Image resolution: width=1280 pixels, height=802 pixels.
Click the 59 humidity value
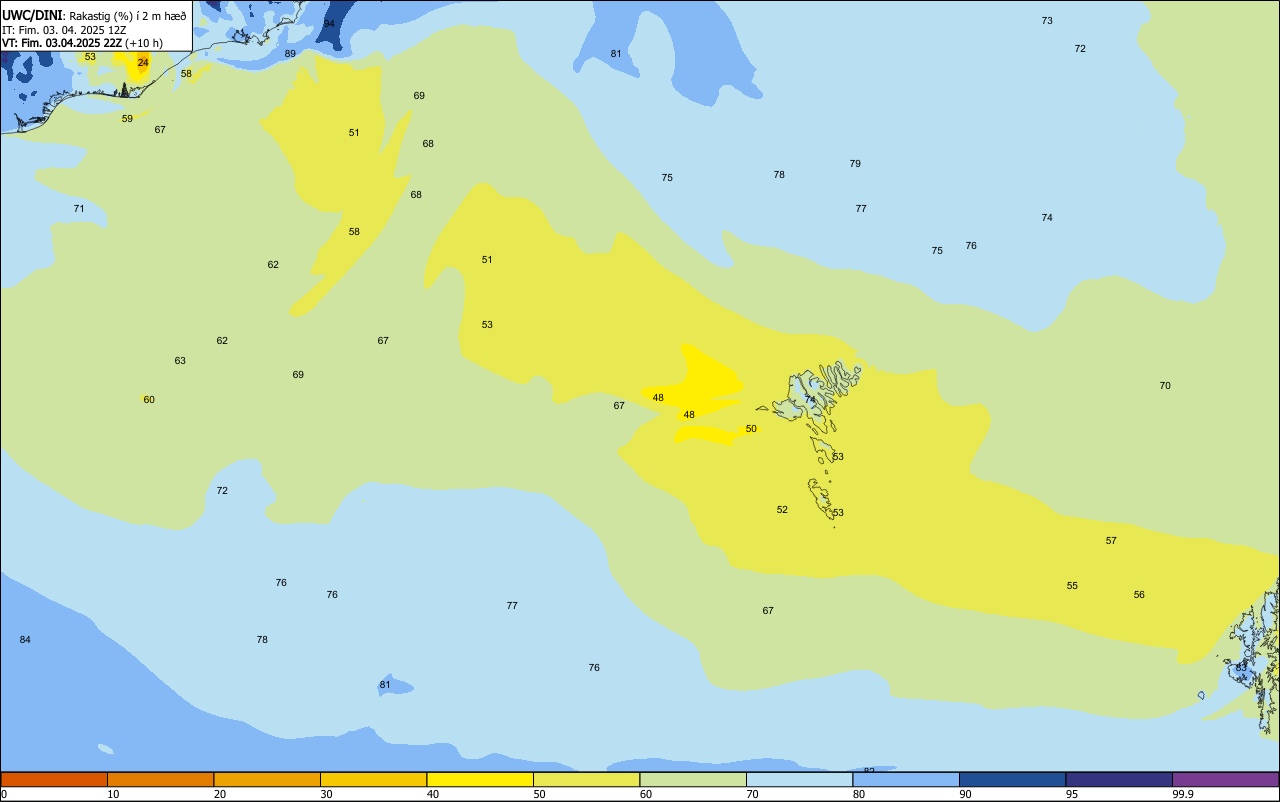(x=127, y=118)
